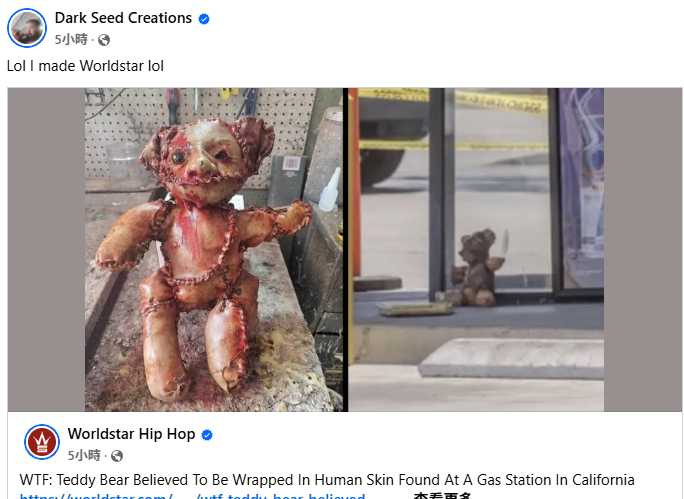This screenshot has height=499, width=684.
Task: Open Dark Seed Creations profile picture
Action: pyautogui.click(x=27, y=28)
